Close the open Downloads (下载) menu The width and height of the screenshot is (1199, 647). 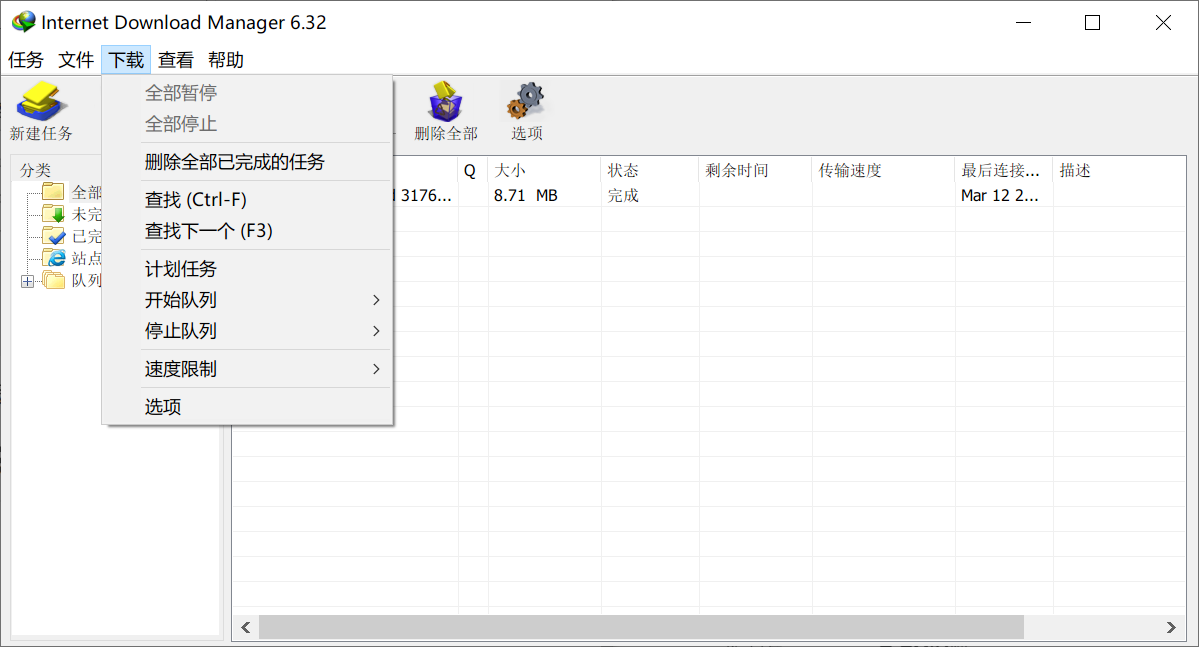[126, 60]
